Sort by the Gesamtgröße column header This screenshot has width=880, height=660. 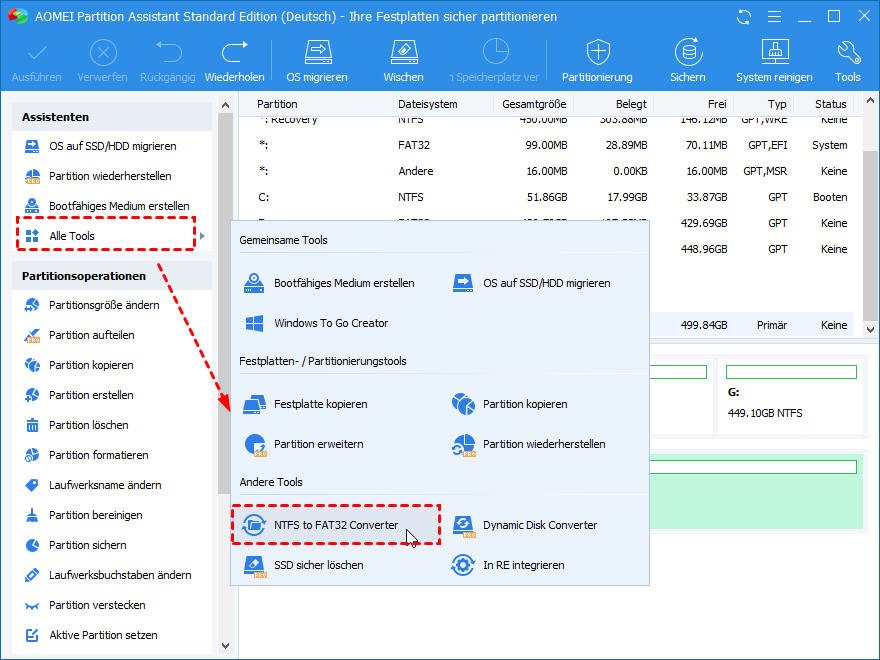[x=534, y=104]
